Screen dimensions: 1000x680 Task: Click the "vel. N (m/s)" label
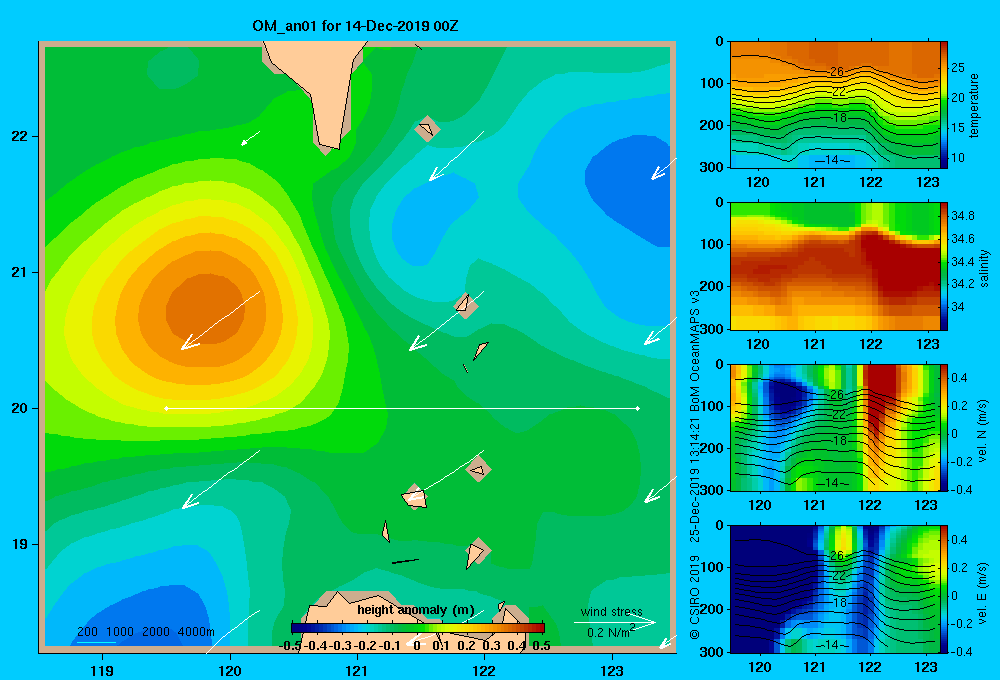click(983, 431)
